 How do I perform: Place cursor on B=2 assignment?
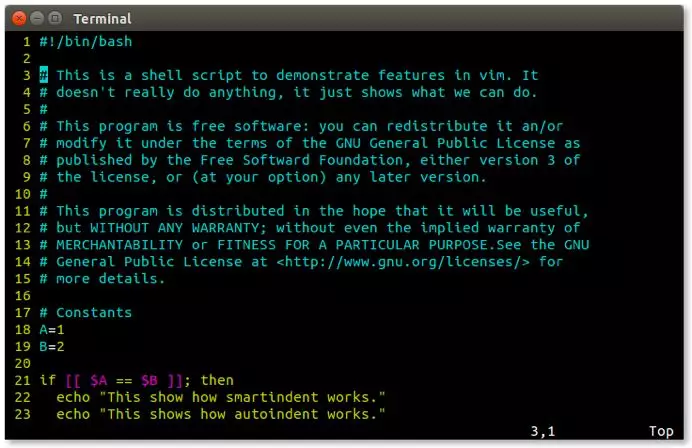52,346
